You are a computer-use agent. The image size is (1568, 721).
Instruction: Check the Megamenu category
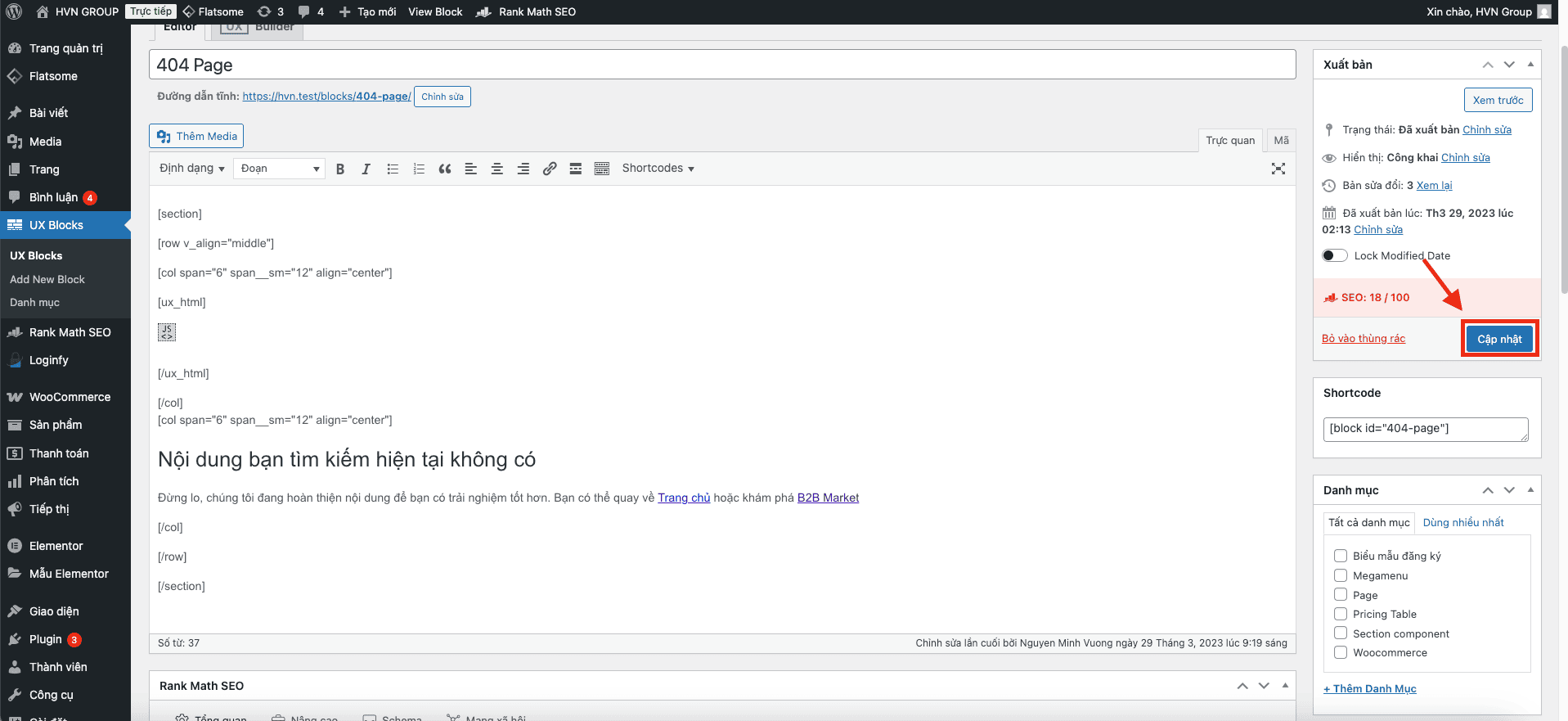click(x=1341, y=575)
